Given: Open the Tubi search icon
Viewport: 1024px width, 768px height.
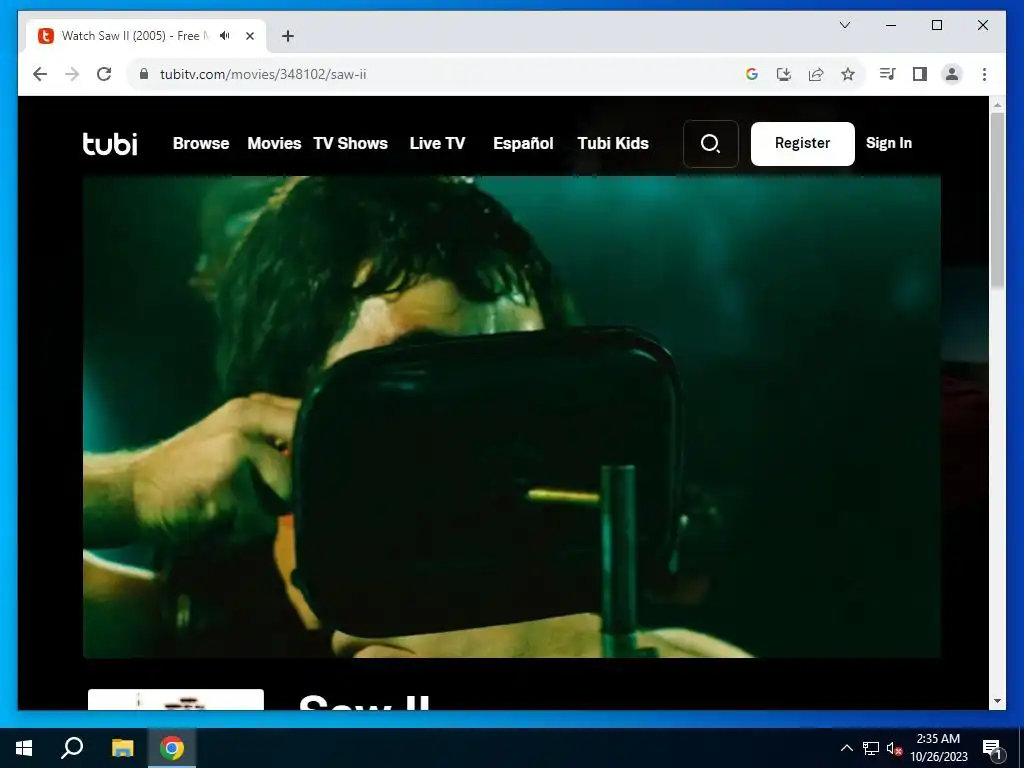Looking at the screenshot, I should pos(711,144).
